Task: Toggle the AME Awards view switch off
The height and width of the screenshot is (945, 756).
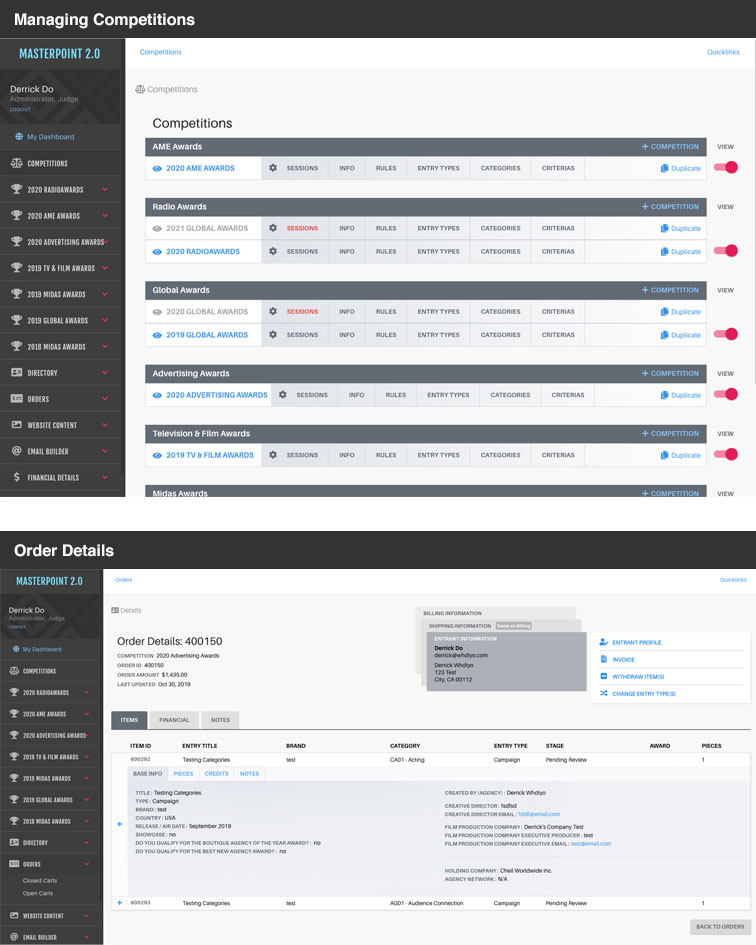Action: click(726, 168)
